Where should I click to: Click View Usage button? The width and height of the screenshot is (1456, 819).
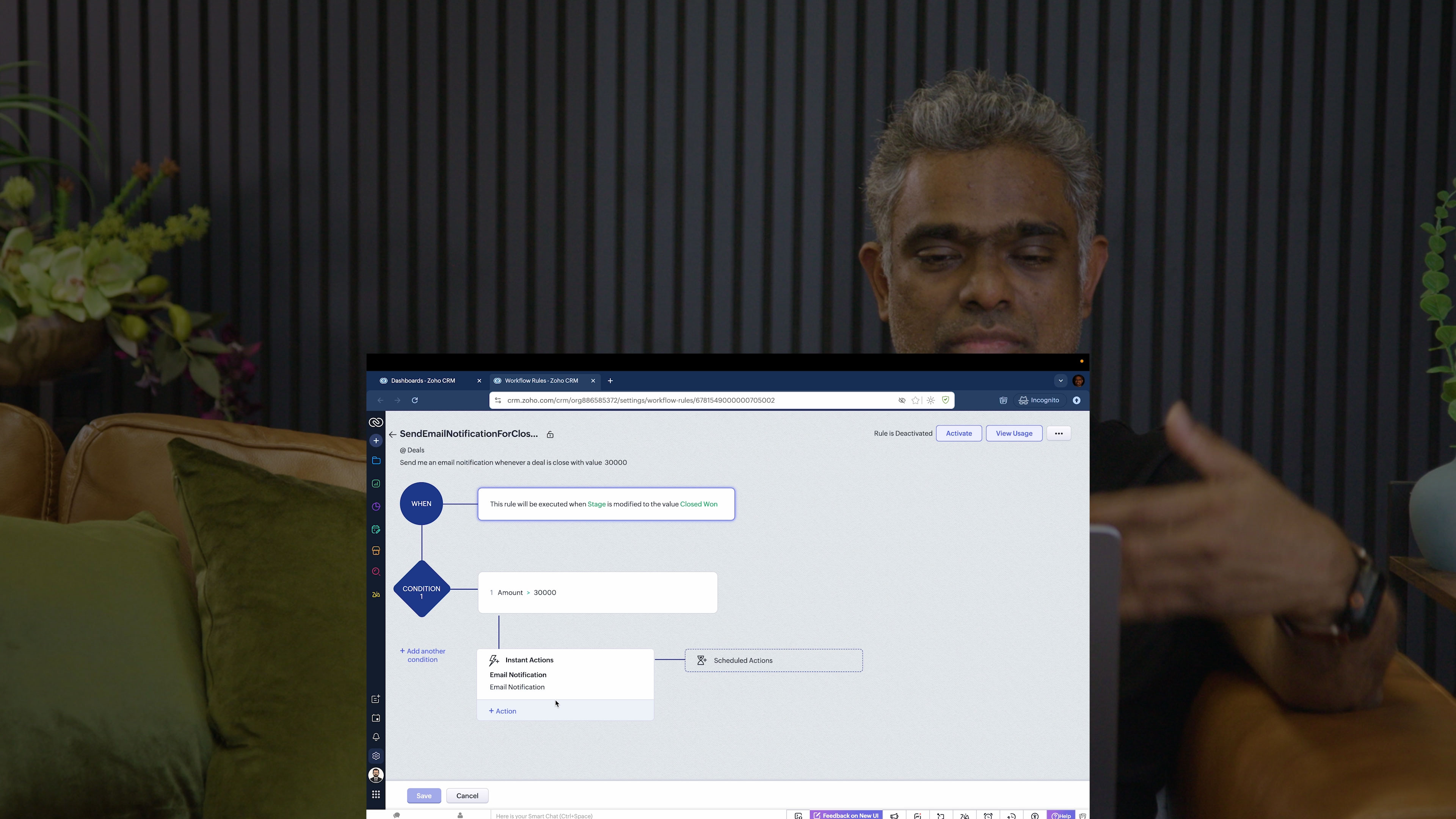[x=1014, y=433]
